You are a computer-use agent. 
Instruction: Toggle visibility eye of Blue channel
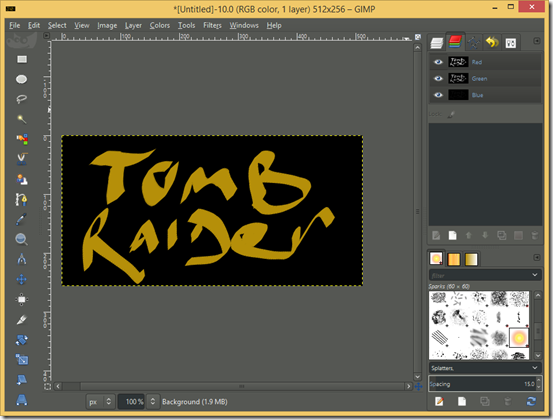click(438, 95)
